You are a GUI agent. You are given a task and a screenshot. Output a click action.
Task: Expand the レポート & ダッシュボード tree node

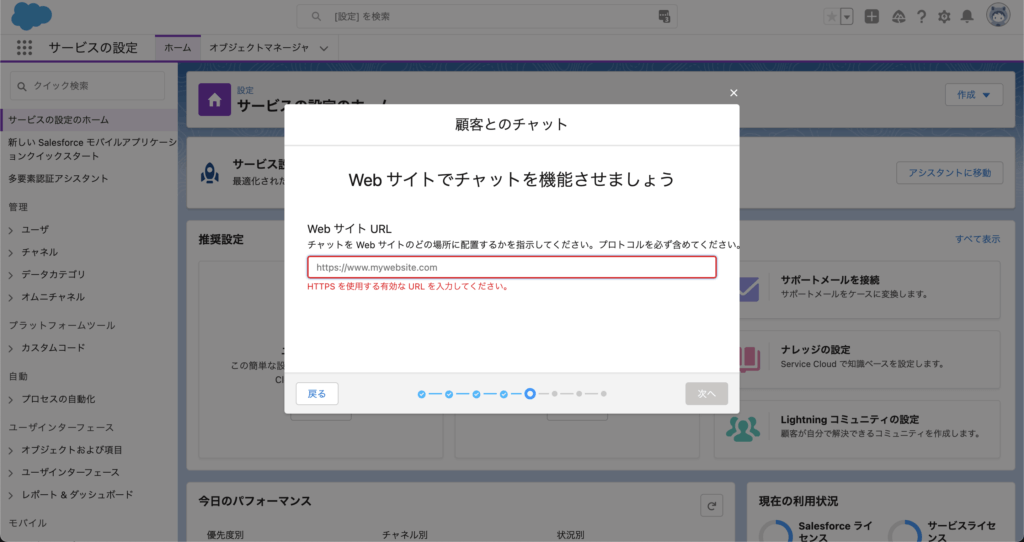[11, 496]
